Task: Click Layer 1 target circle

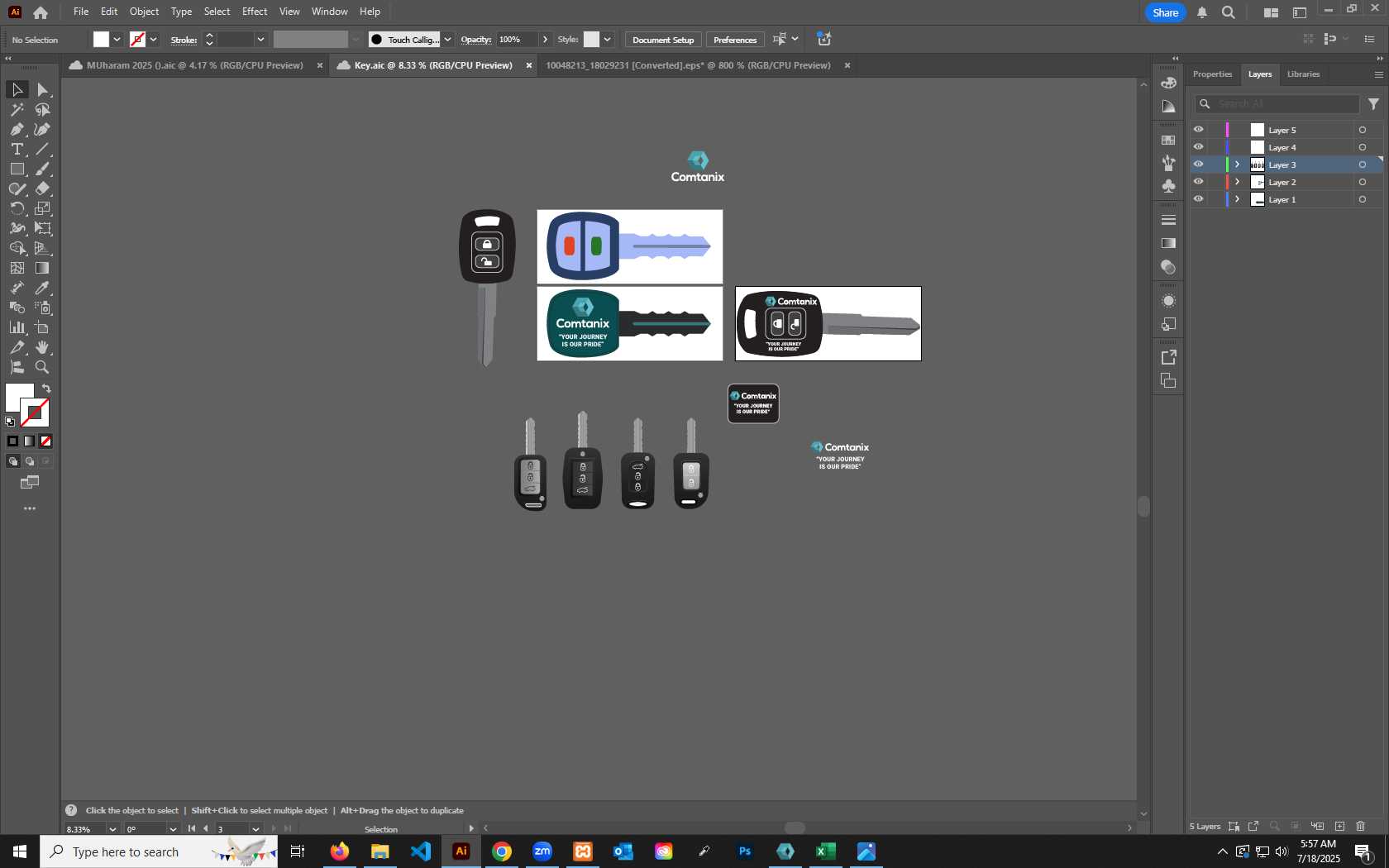Action: click(1363, 199)
